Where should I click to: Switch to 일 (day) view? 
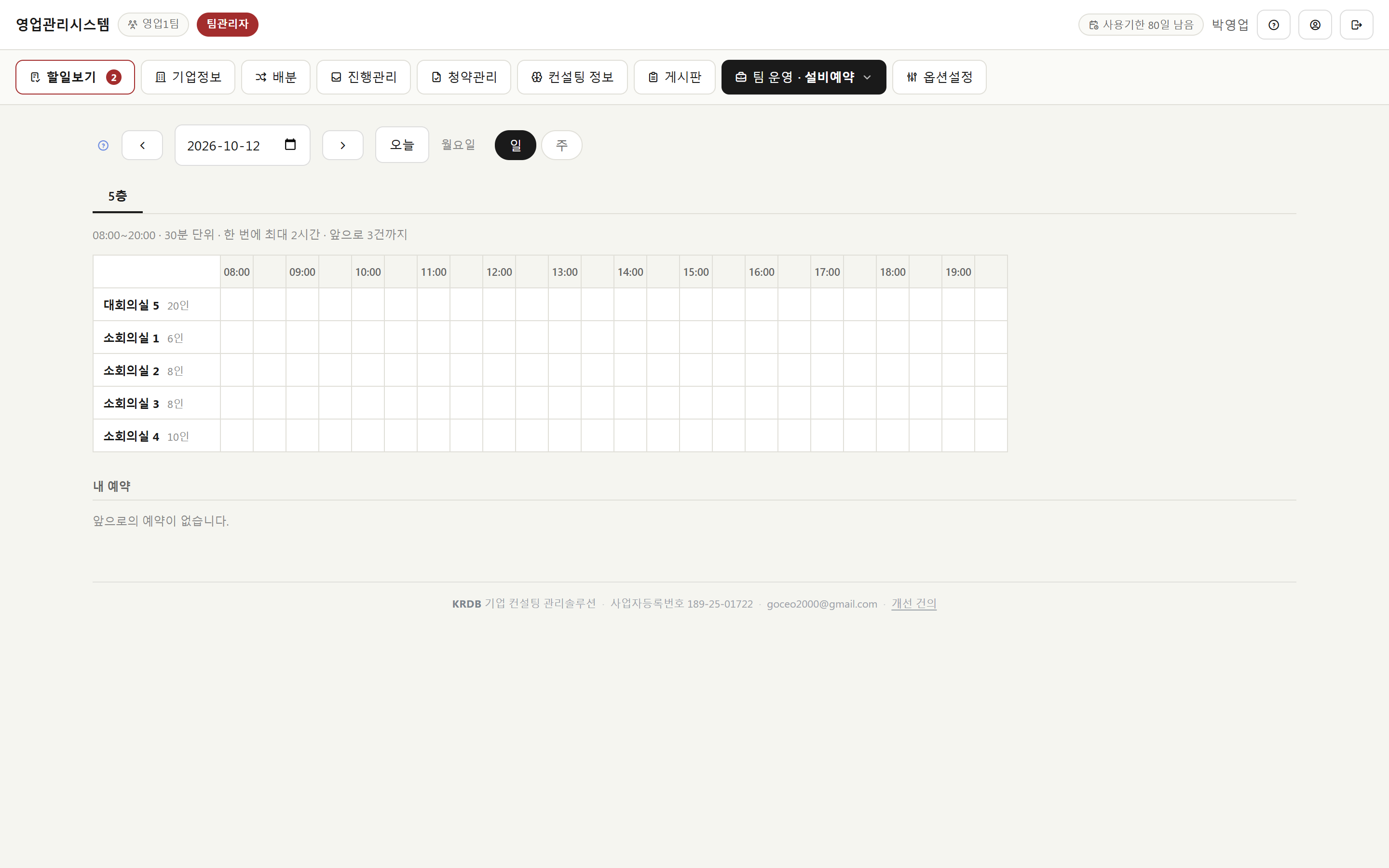coord(516,145)
